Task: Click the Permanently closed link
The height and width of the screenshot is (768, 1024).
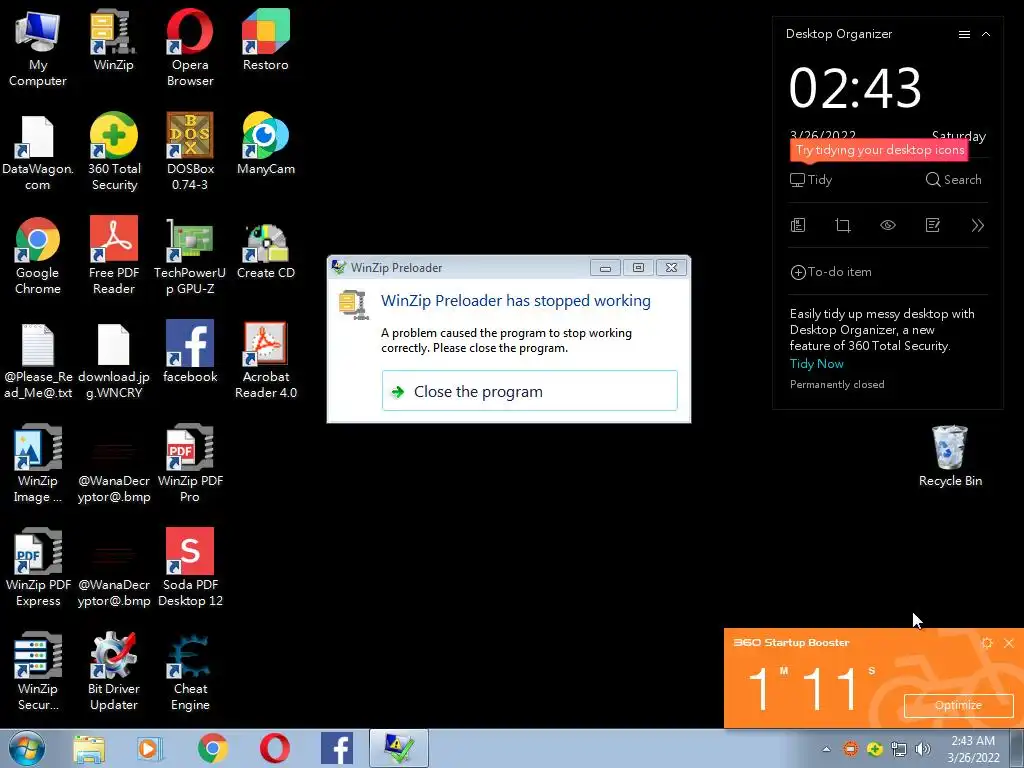Action: pyautogui.click(x=837, y=385)
